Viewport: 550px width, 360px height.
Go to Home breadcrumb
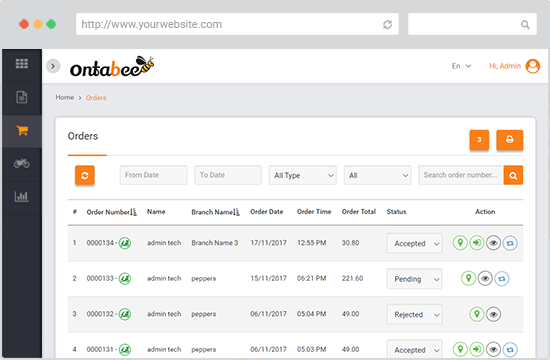coord(65,98)
